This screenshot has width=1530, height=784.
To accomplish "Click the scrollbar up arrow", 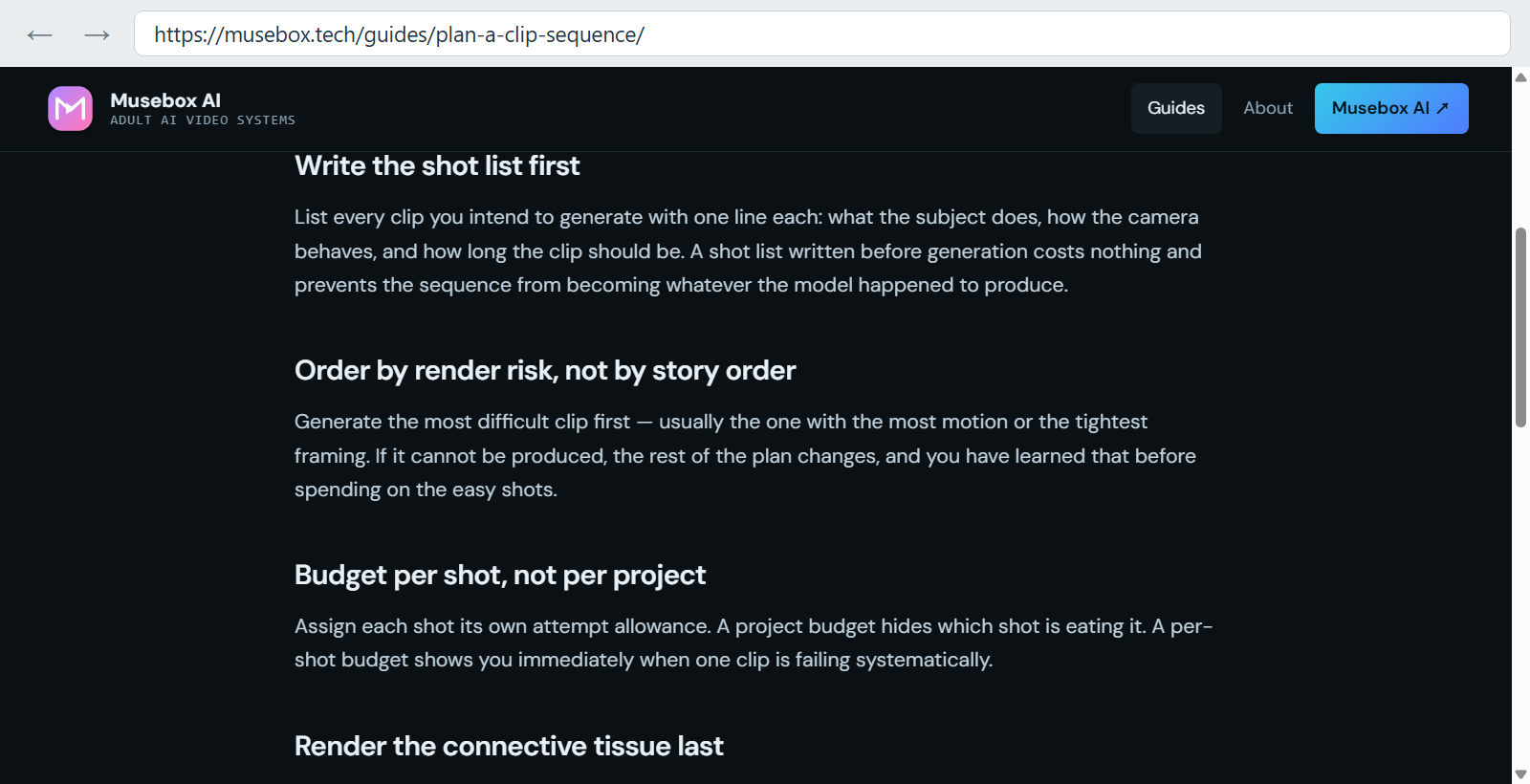I will click(x=1520, y=77).
